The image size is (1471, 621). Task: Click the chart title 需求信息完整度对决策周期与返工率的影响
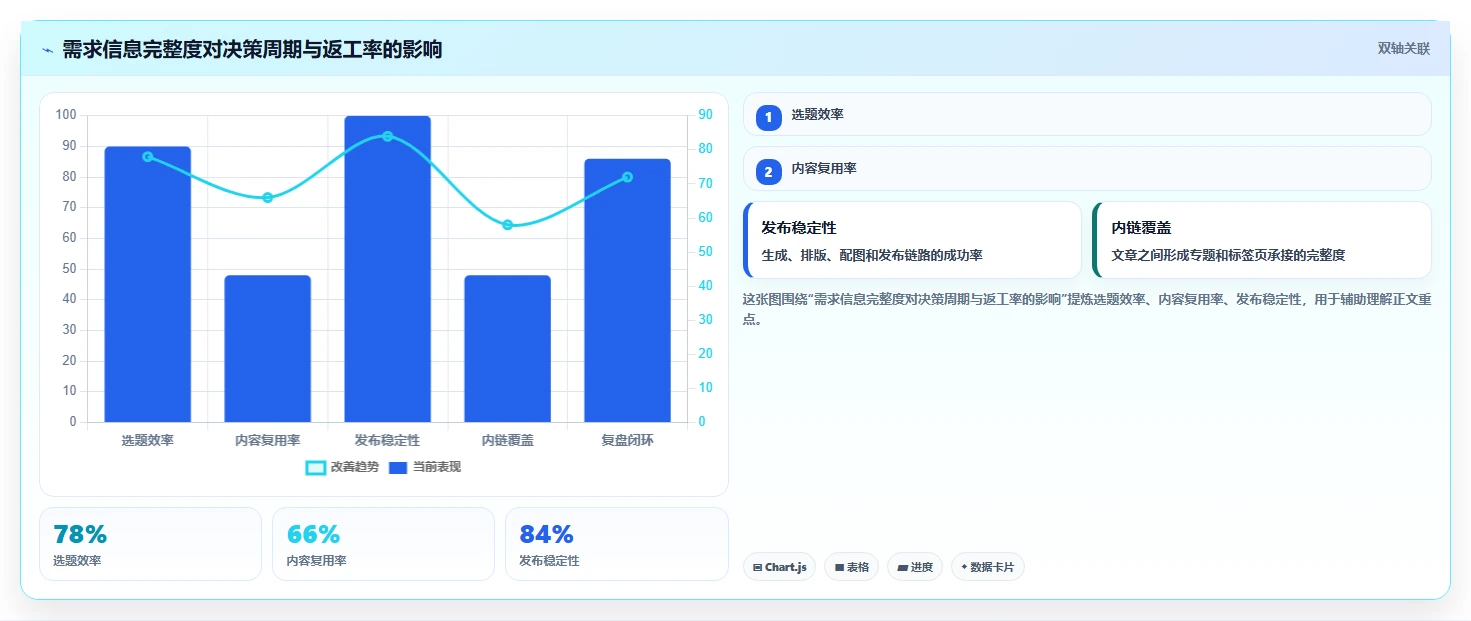pyautogui.click(x=252, y=50)
